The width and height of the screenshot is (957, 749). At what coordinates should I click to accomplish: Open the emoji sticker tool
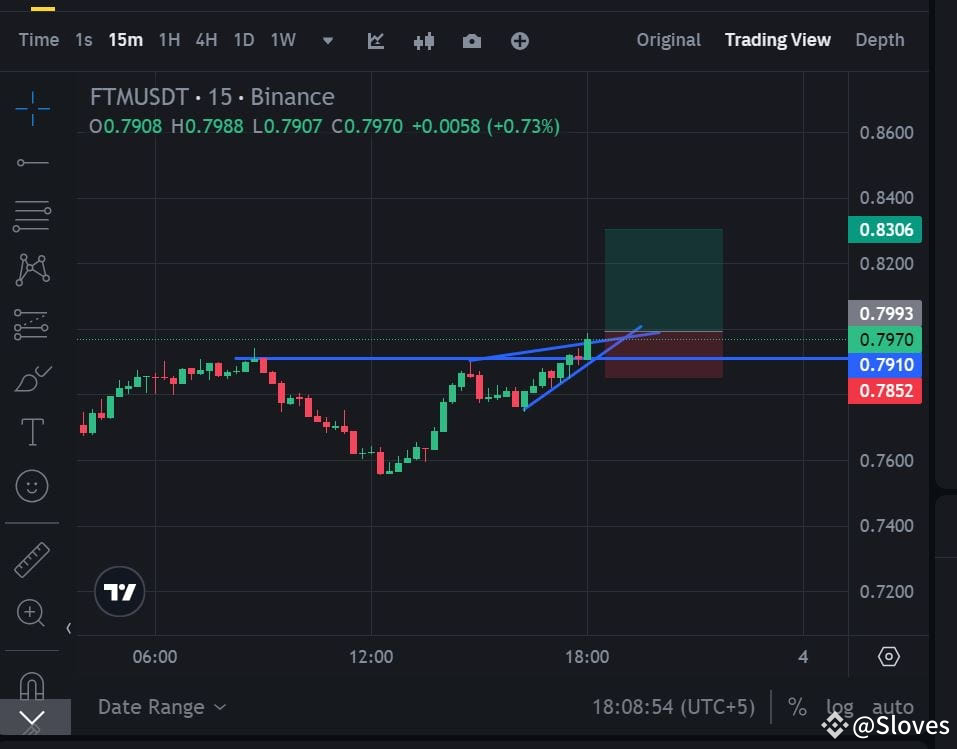(32, 486)
